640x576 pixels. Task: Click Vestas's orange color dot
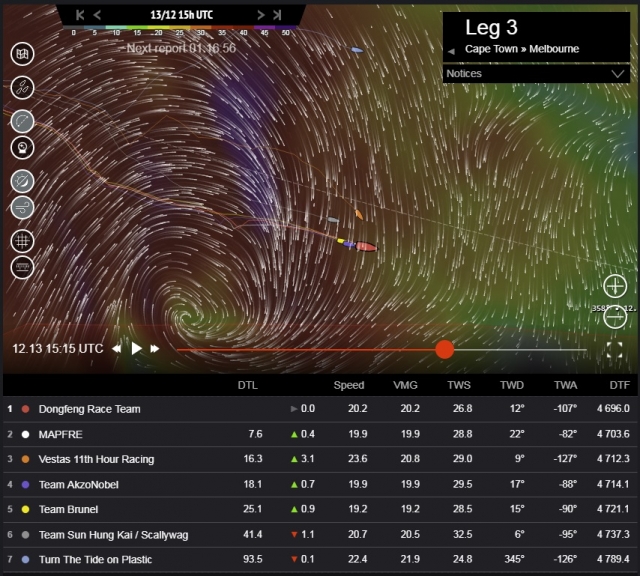pos(25,460)
